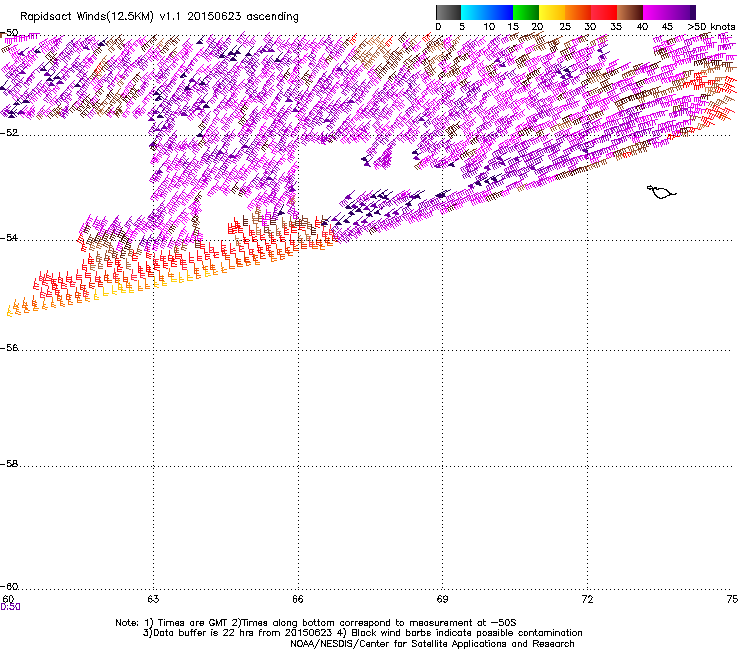Click the magenta 40-45 knots legend color
This screenshot has width=740, height=650.
pos(656,12)
